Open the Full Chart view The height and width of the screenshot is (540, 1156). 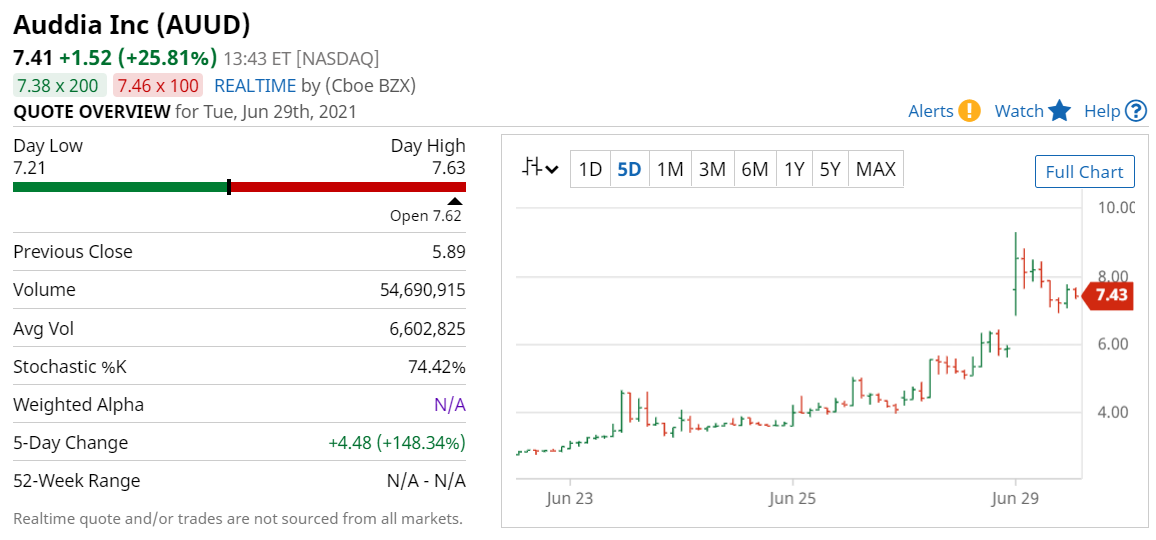click(x=1084, y=172)
